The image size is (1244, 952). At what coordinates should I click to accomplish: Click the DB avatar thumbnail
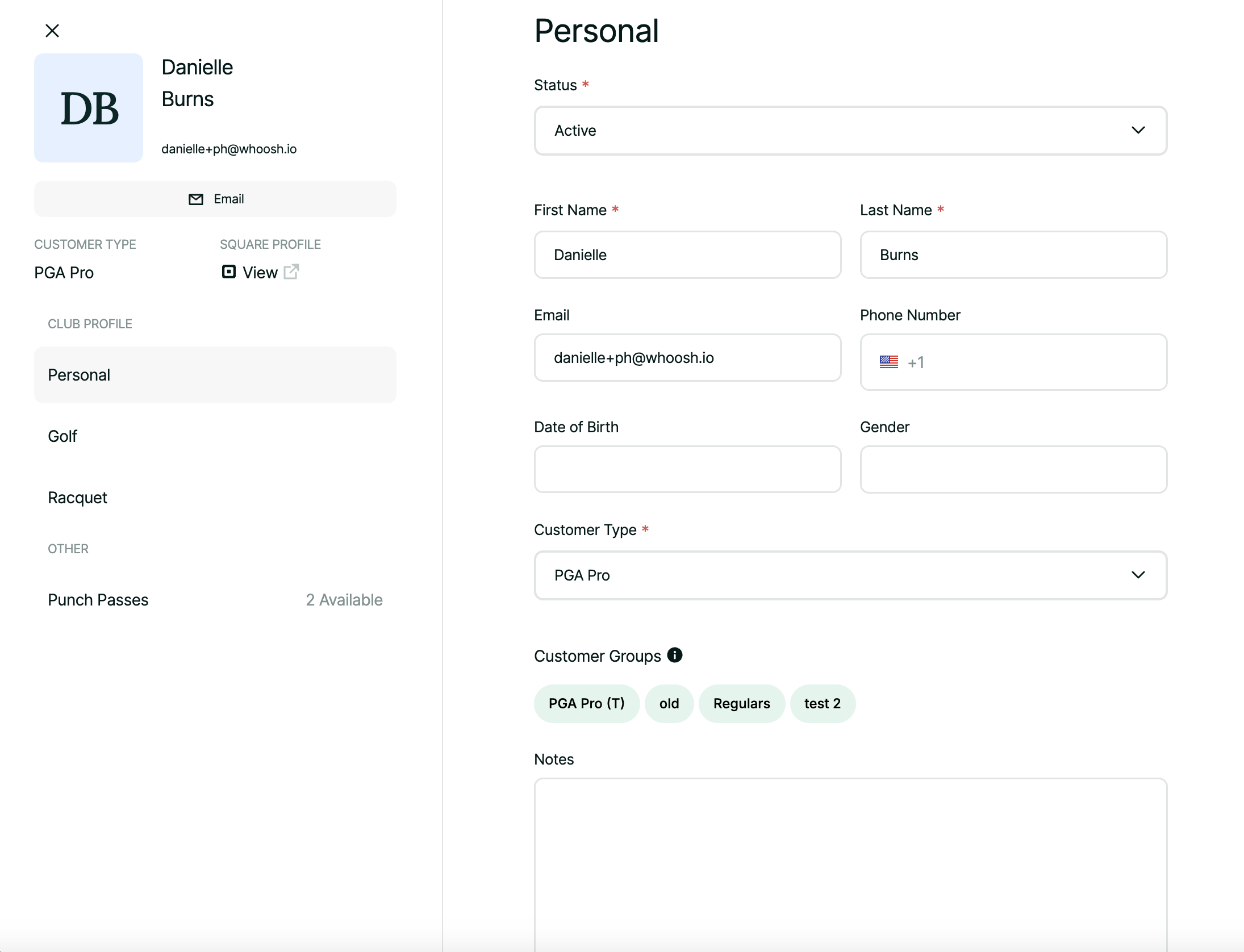[89, 108]
